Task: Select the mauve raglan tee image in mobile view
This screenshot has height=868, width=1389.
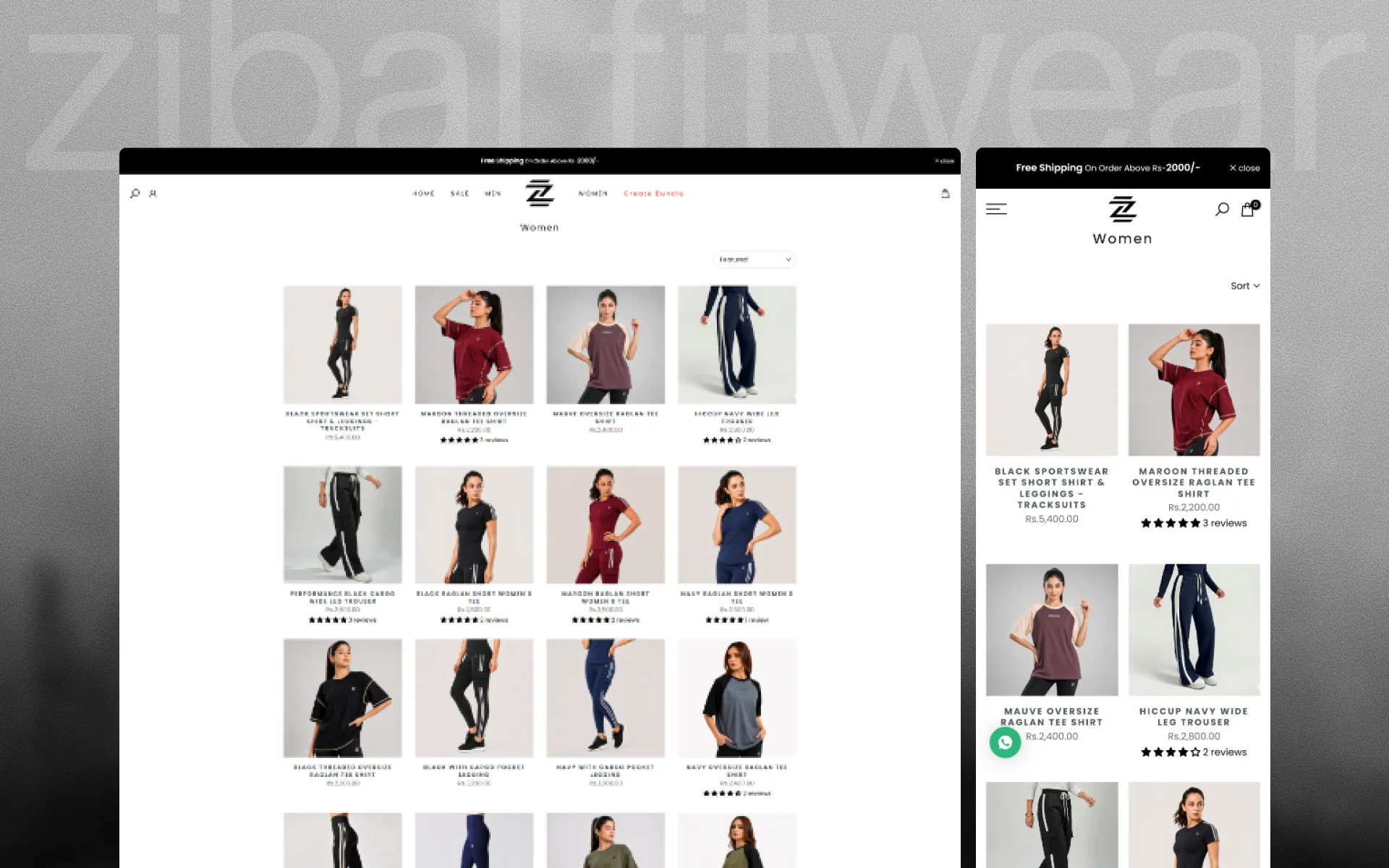Action: pyautogui.click(x=1052, y=630)
